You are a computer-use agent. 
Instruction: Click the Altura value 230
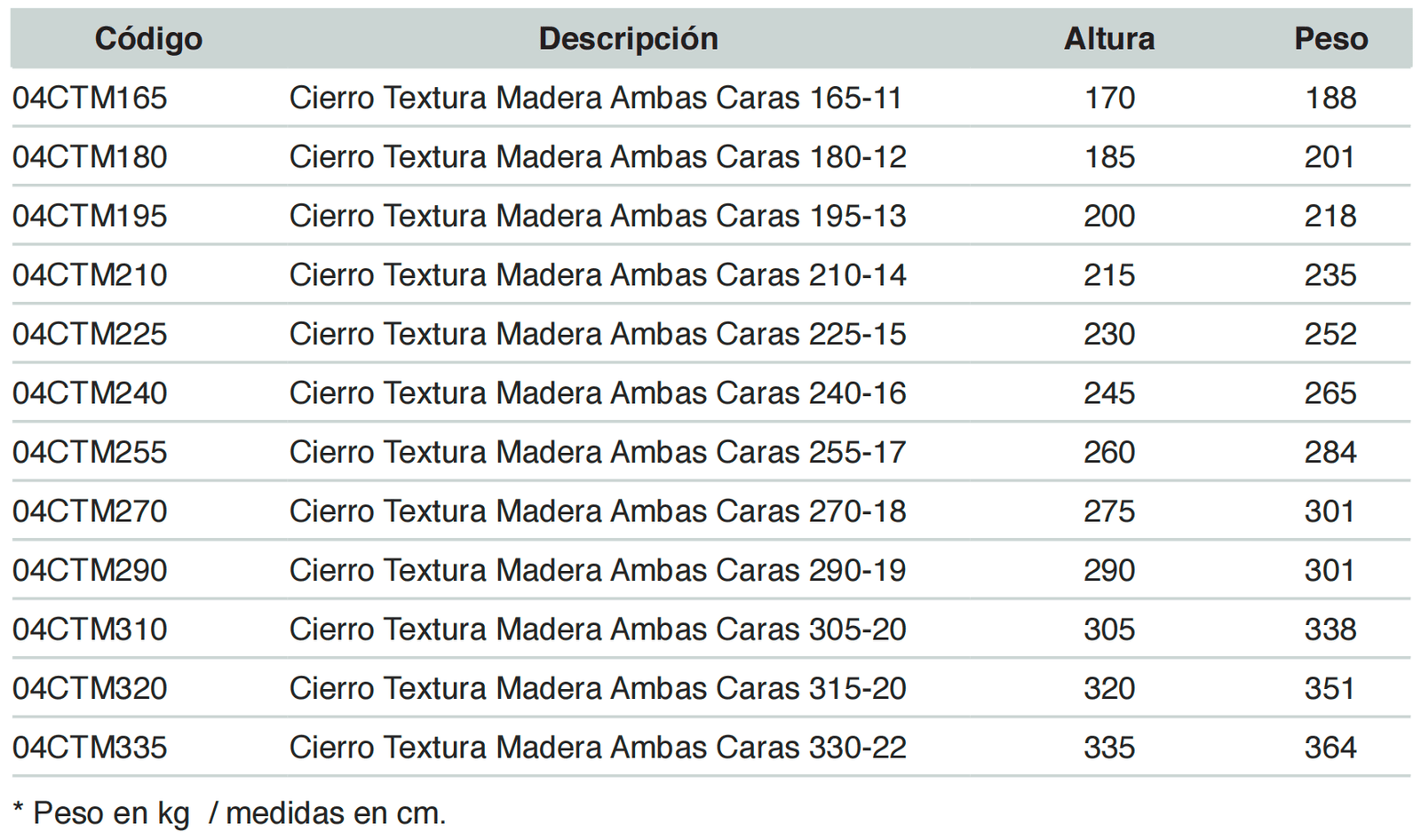point(1109,334)
